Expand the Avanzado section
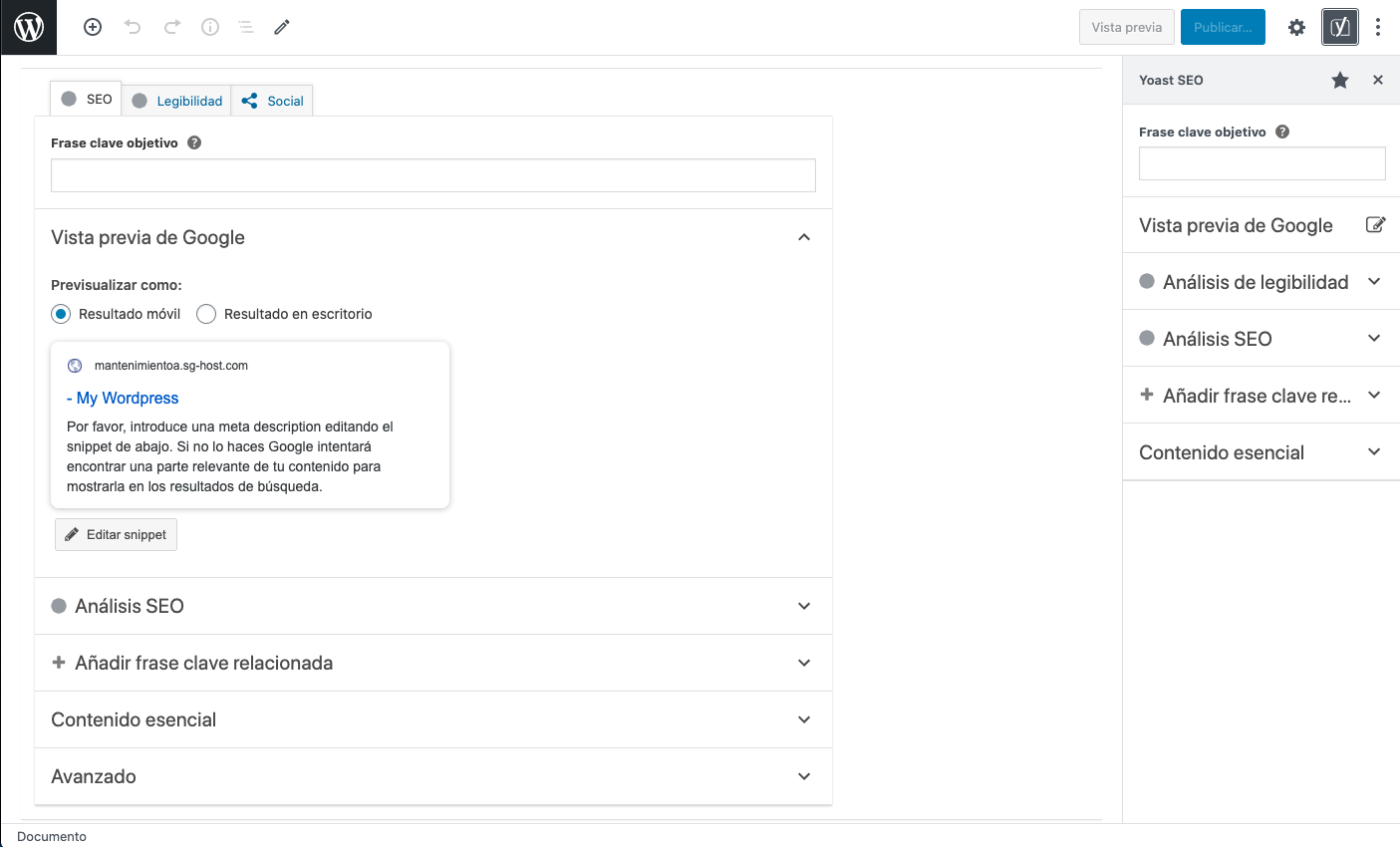Viewport: 1400px width, 847px height. 804,776
